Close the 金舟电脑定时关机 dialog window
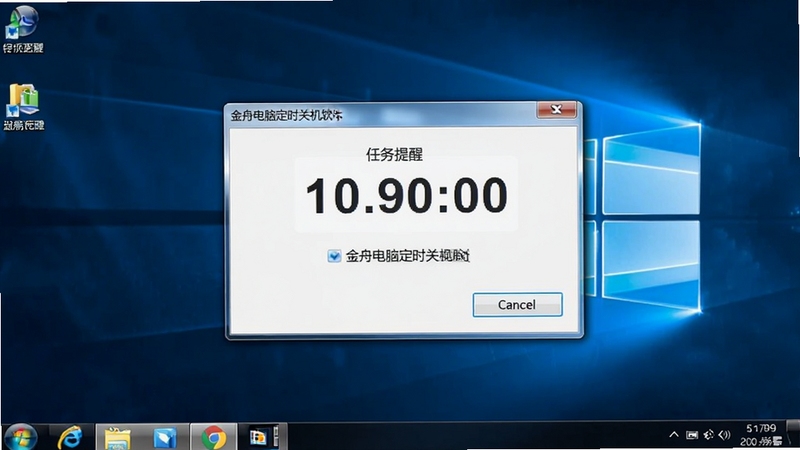 [x=556, y=109]
